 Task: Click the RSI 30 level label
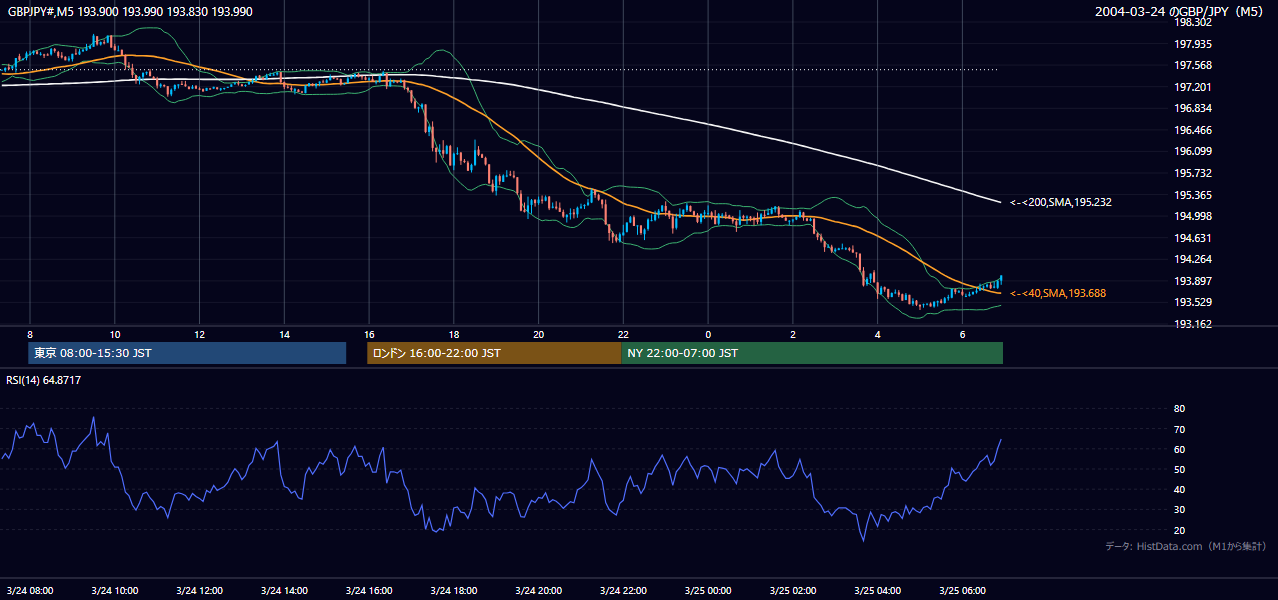(x=1179, y=510)
